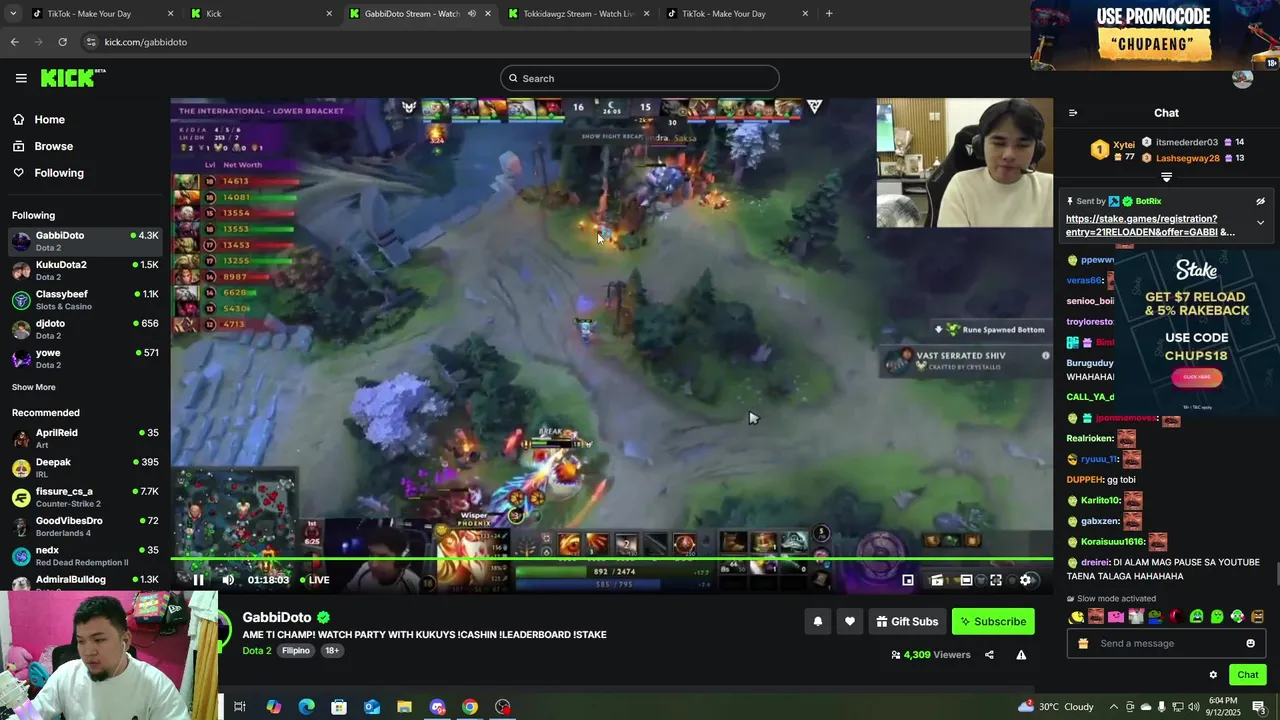Go back to previous page
The image size is (1280, 720).
point(14,42)
